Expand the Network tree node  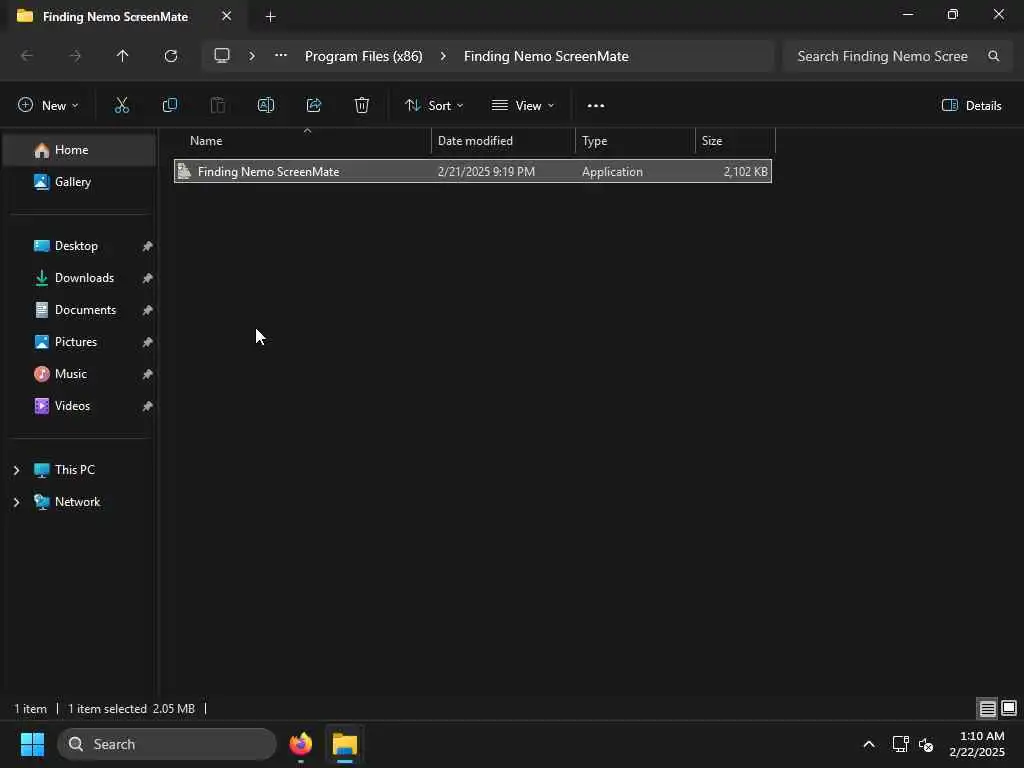[16, 502]
